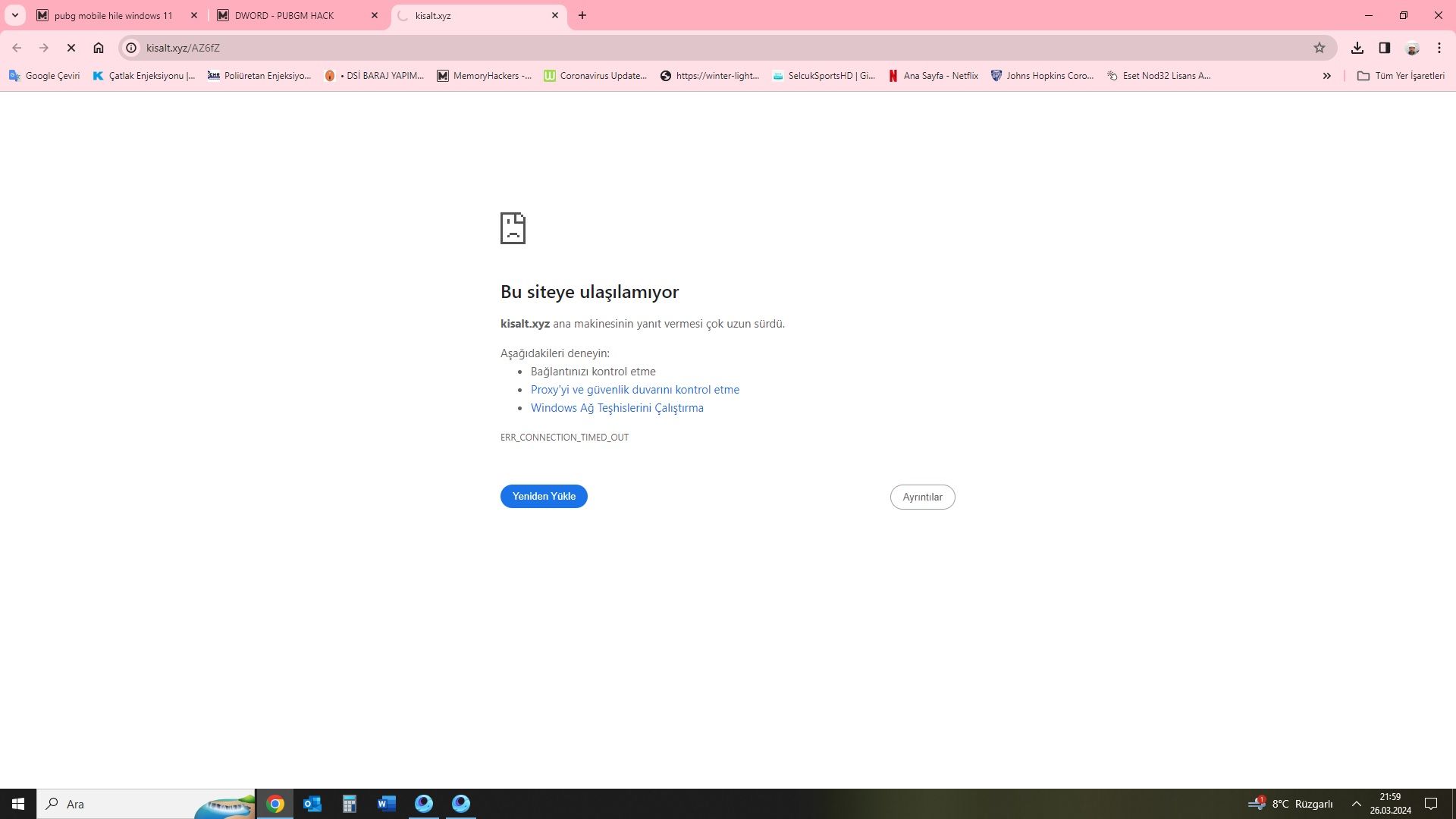Open the Chrome profile avatar
The height and width of the screenshot is (819, 1456).
[1412, 48]
